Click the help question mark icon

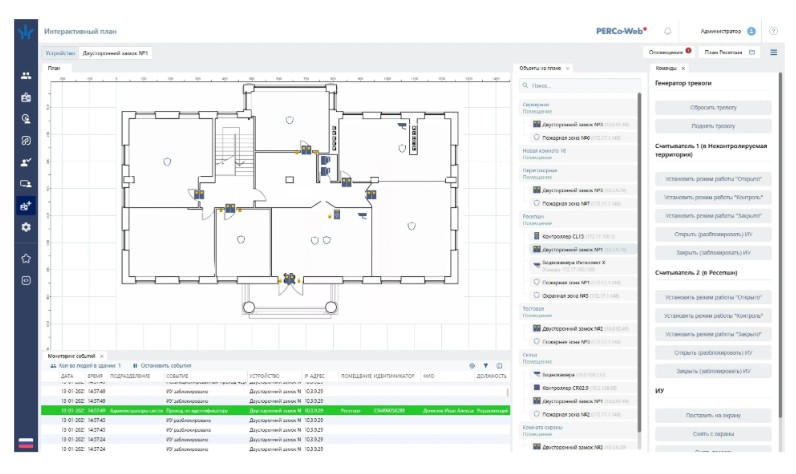(x=774, y=31)
